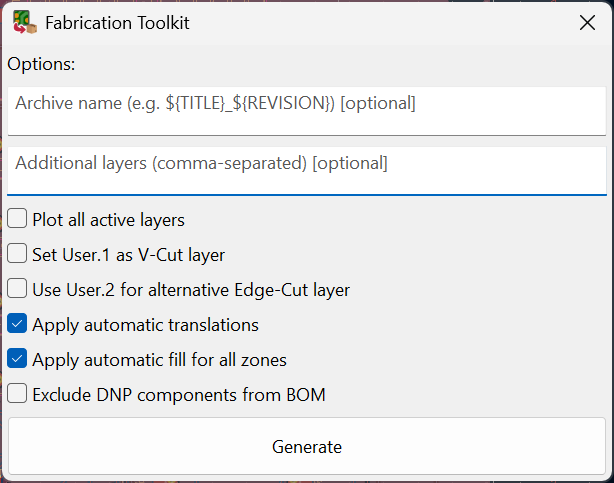Check the Set User.1 as V-Cut layer box
Image resolution: width=614 pixels, height=483 pixels.
(17, 255)
